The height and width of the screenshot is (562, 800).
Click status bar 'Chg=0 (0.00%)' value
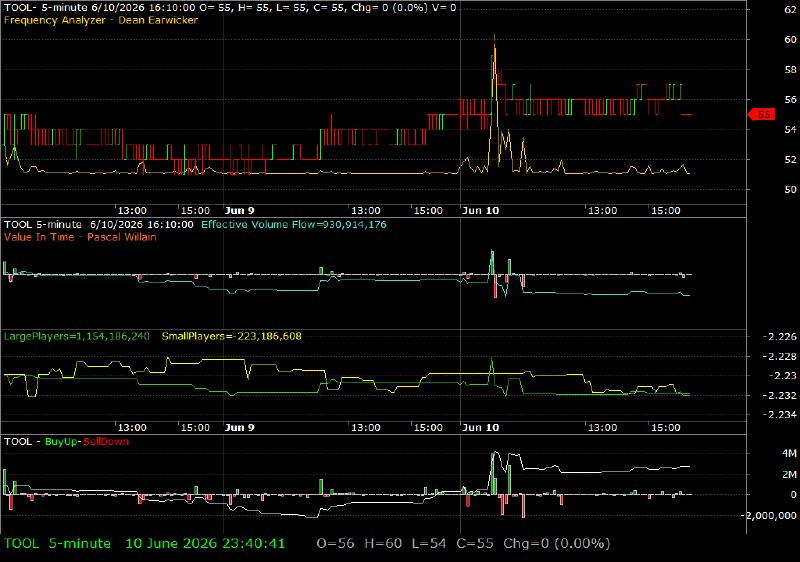click(557, 544)
